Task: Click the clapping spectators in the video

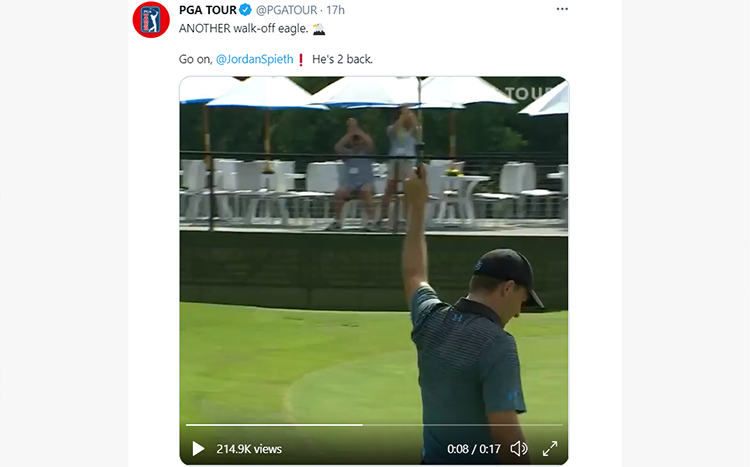Action: (x=378, y=167)
